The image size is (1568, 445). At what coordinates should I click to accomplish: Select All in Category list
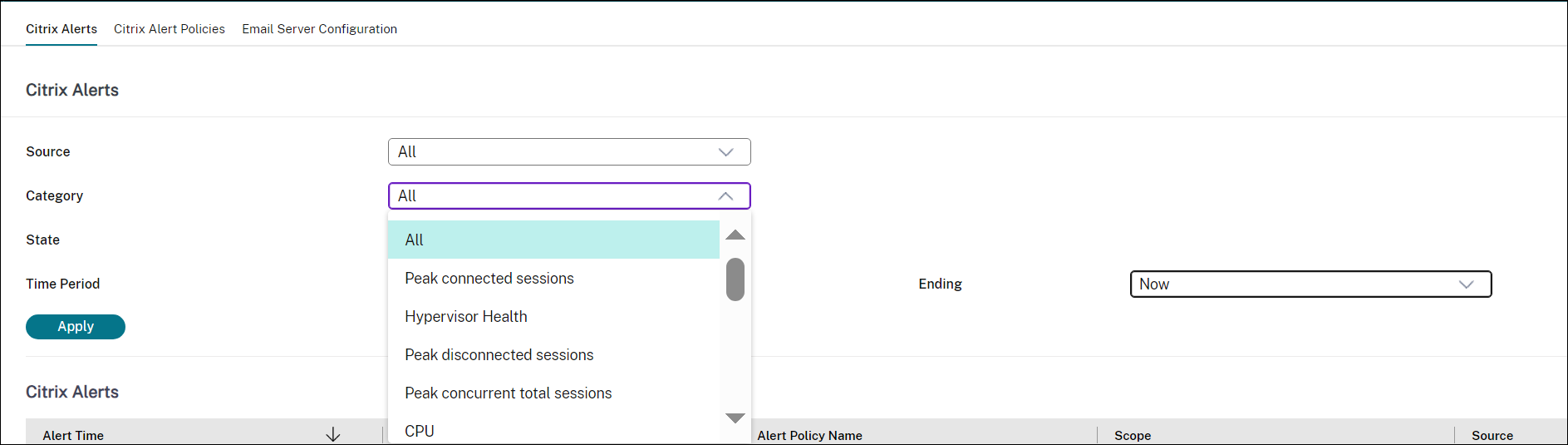553,240
